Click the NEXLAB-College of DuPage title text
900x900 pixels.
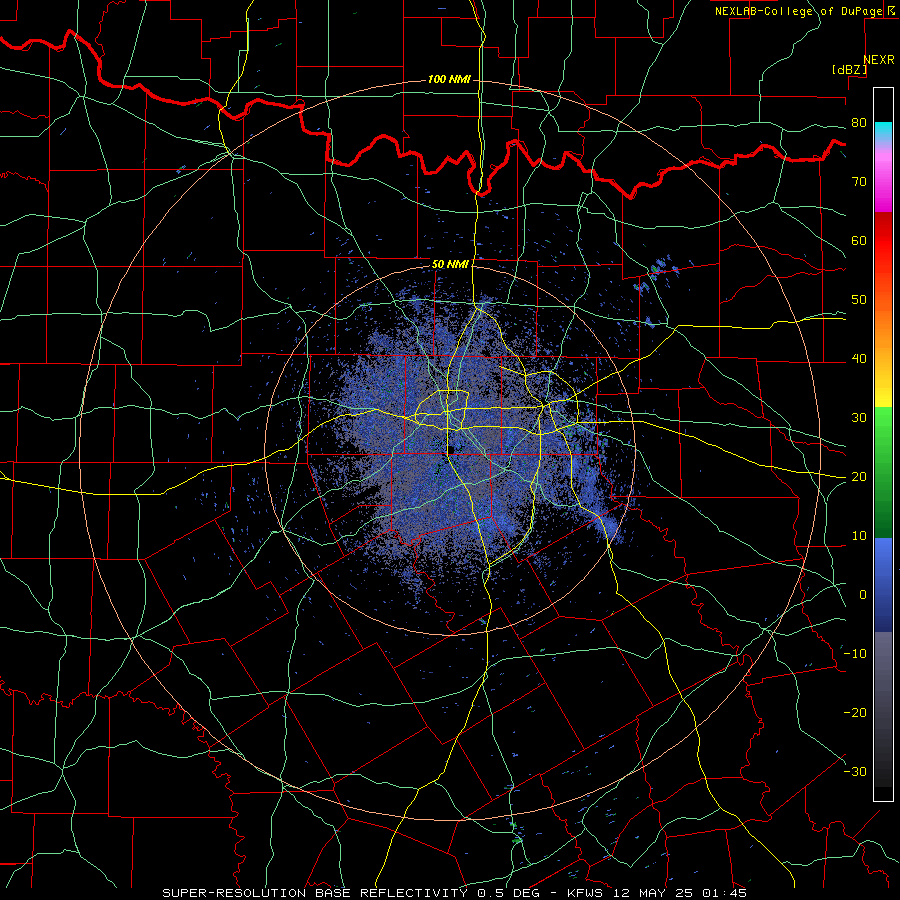pyautogui.click(x=797, y=11)
